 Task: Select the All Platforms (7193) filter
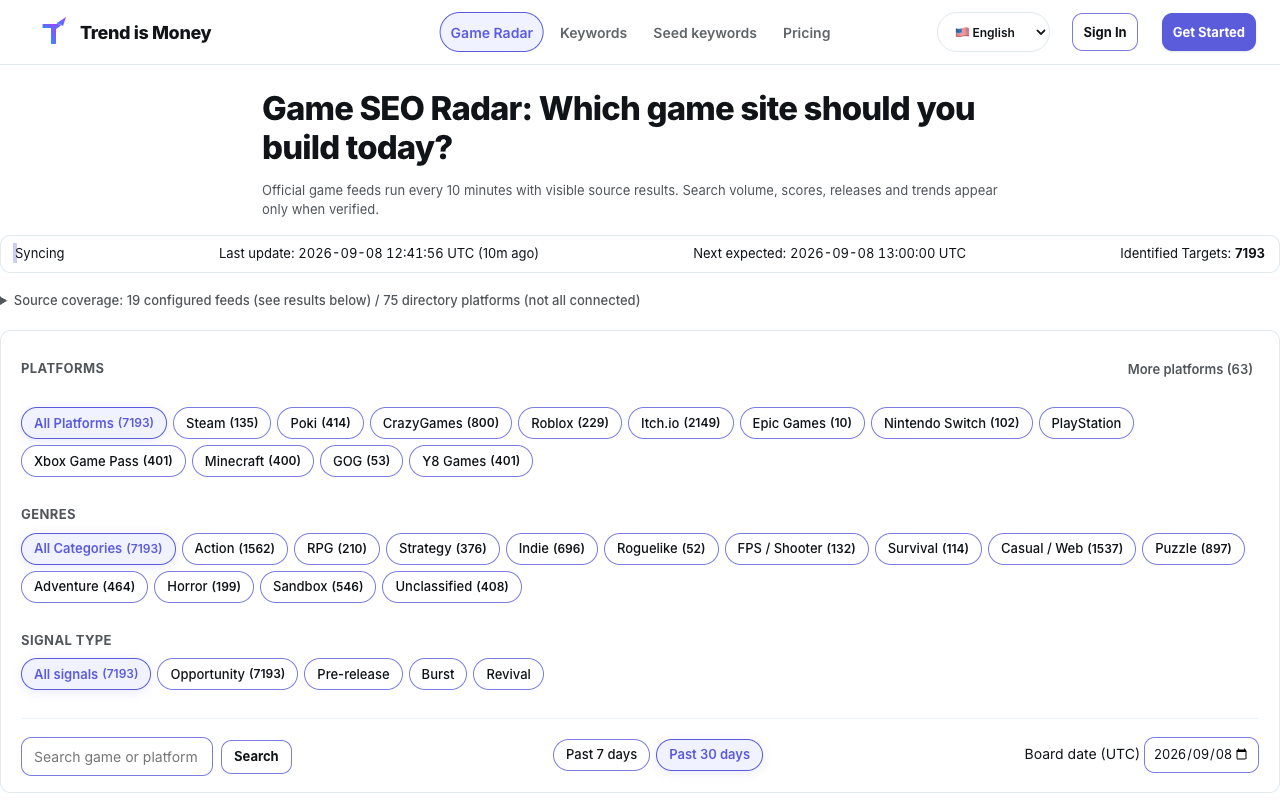[x=94, y=423]
